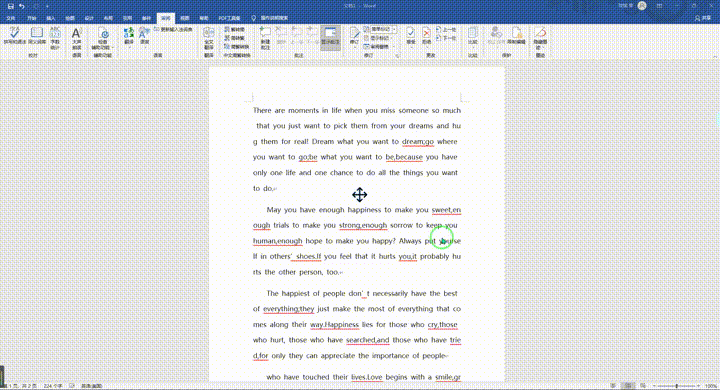Click the Share button
The image size is (720, 390).
(x=703, y=18)
